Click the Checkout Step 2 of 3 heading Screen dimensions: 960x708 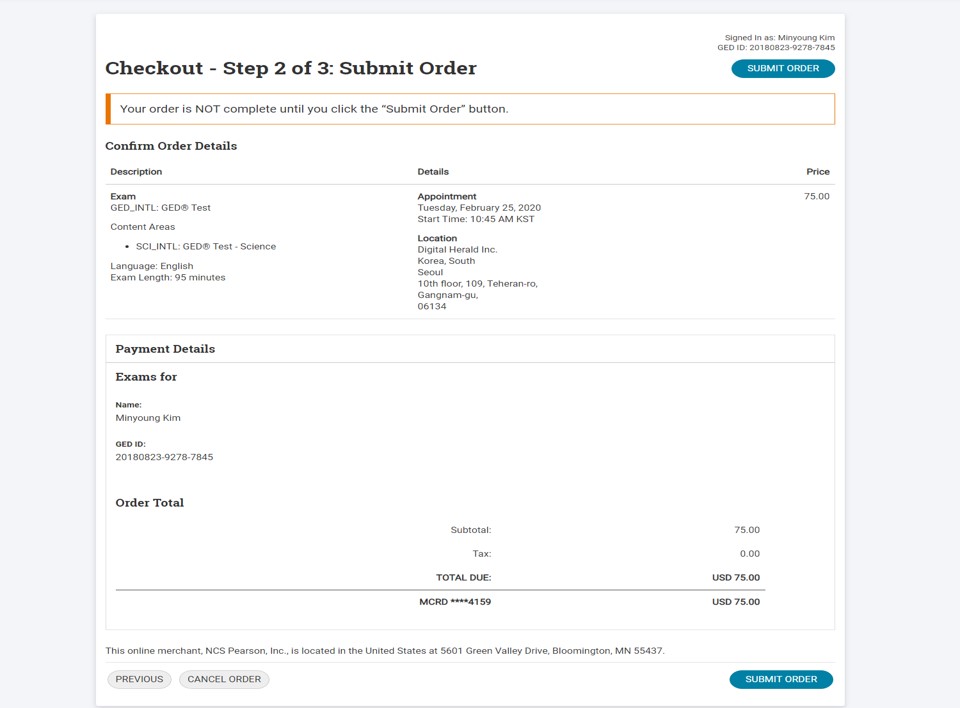(x=291, y=69)
